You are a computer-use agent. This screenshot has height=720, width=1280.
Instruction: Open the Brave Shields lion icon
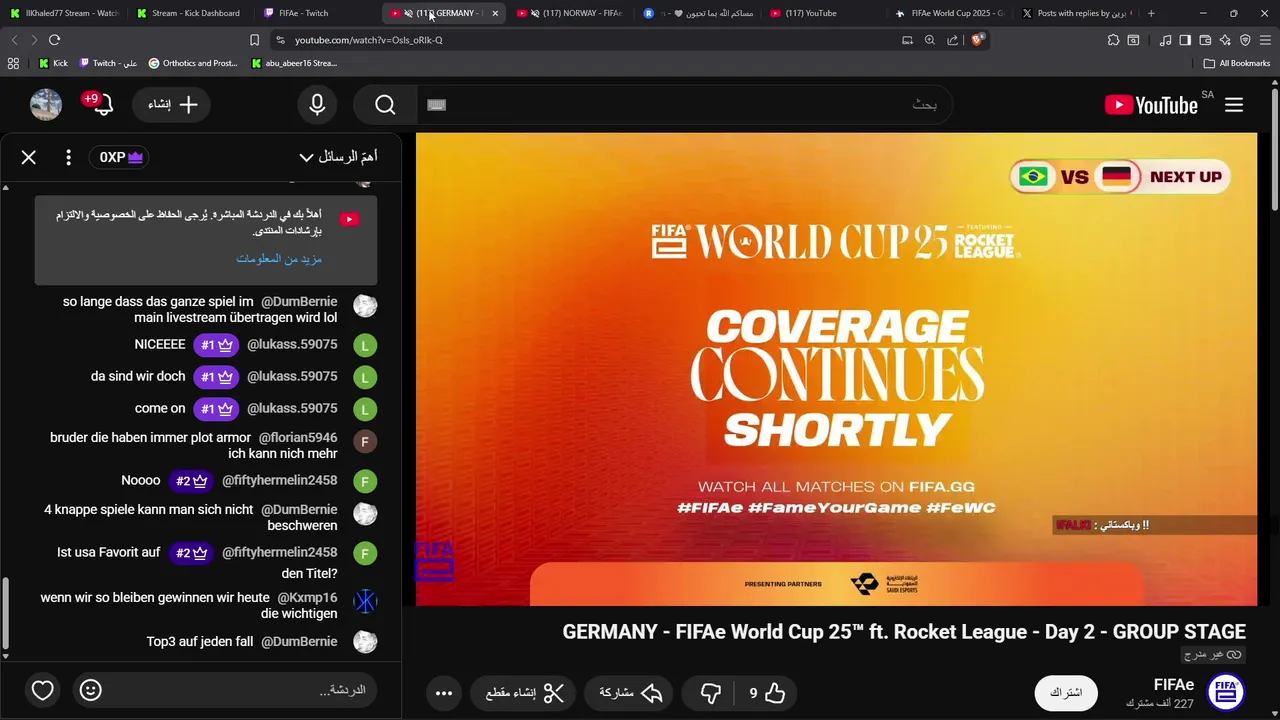979,40
